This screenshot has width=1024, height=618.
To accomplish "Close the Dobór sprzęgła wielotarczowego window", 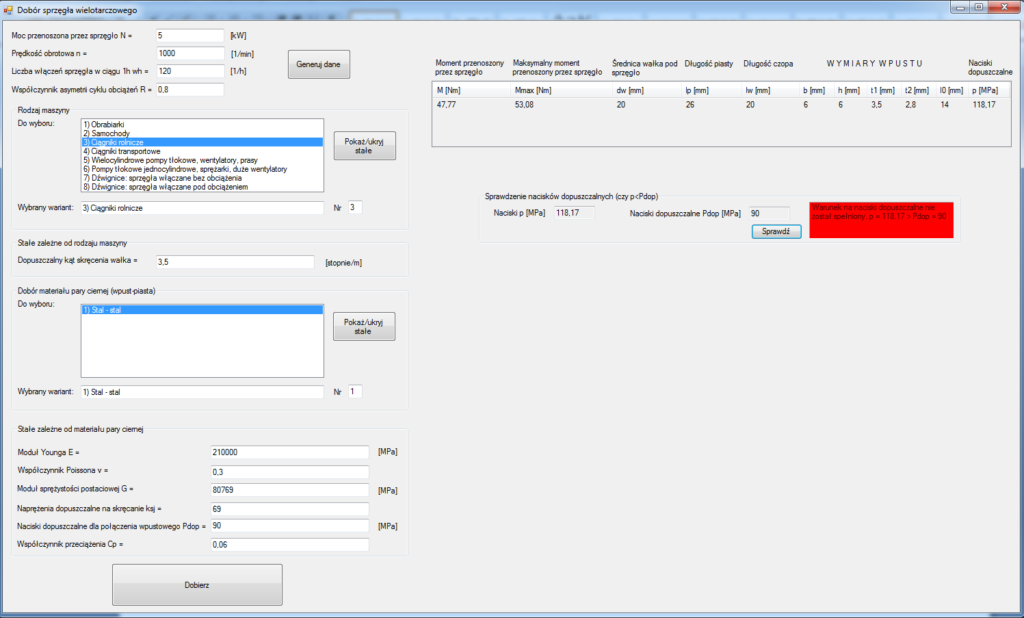I will coord(1004,7).
